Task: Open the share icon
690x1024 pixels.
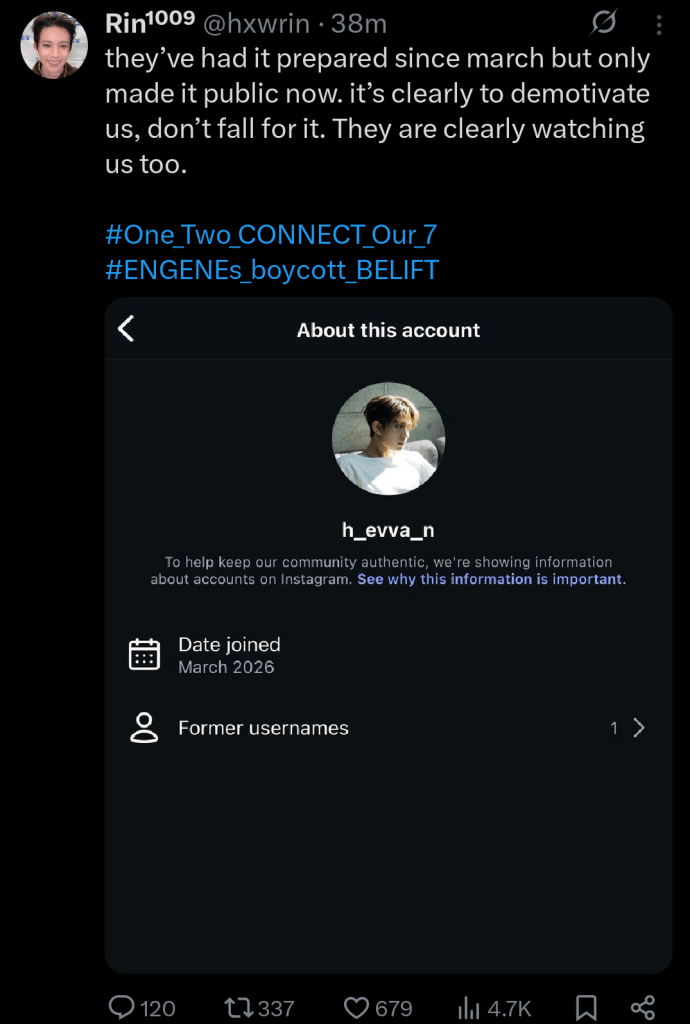Action: (643, 1007)
